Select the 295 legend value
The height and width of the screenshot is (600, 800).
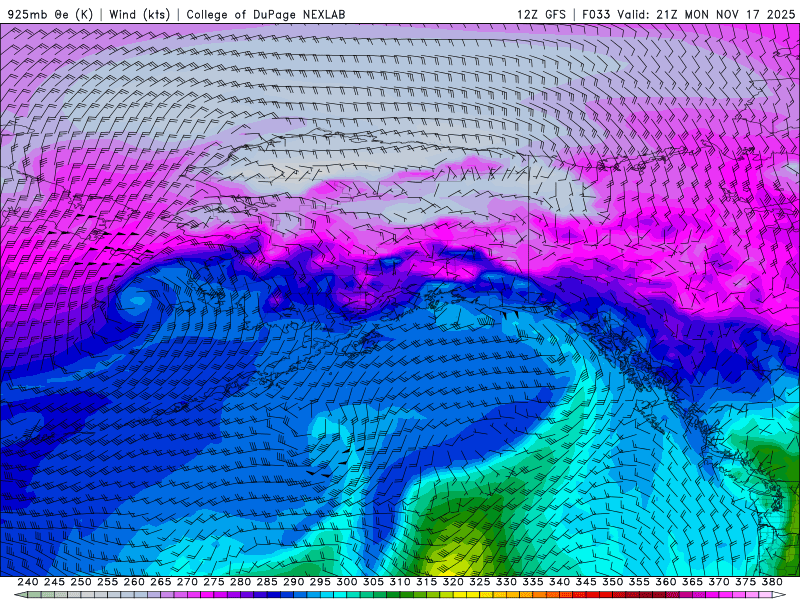coord(320,582)
